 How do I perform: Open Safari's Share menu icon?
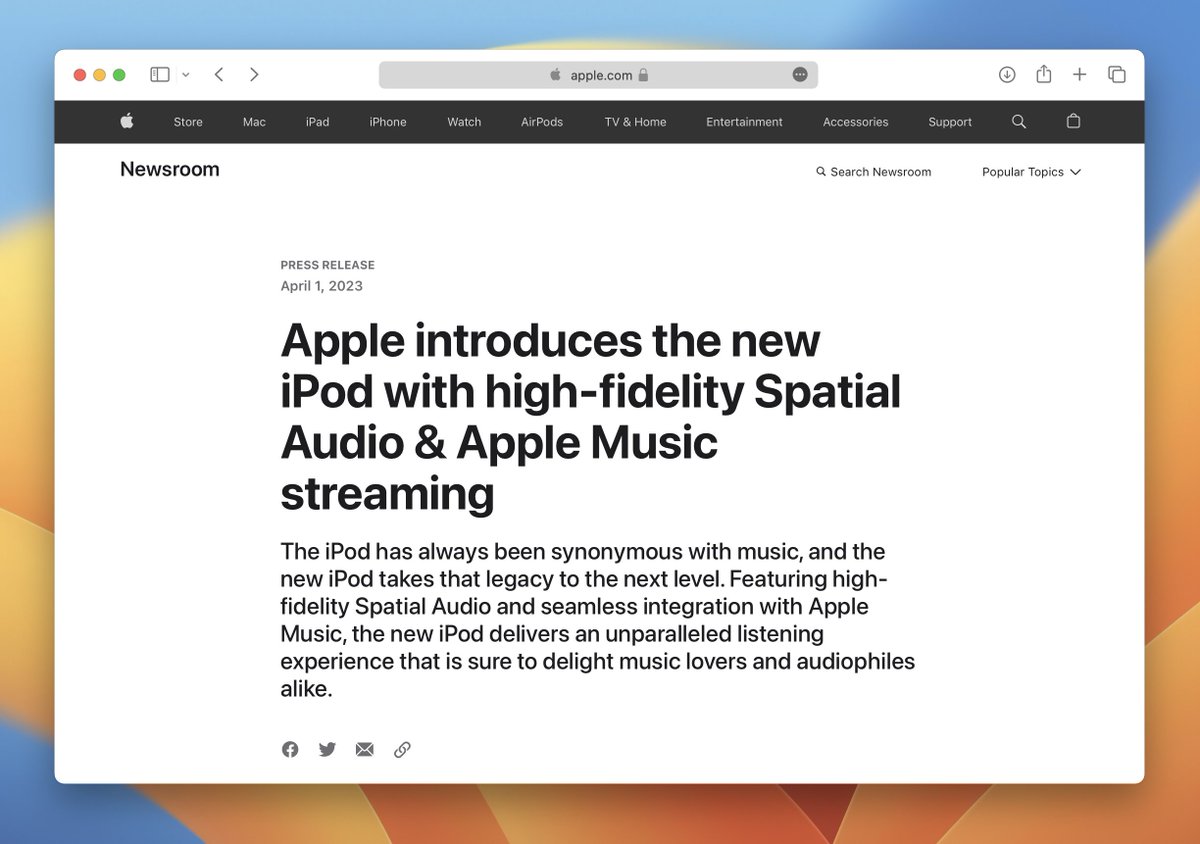(x=1043, y=74)
